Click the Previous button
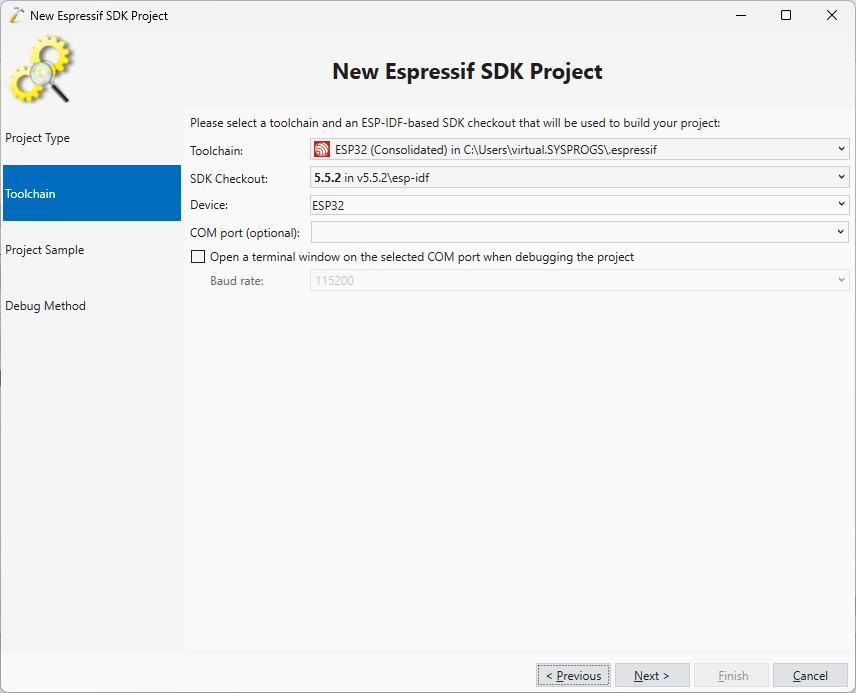Viewport: 856px width, 693px height. [573, 676]
